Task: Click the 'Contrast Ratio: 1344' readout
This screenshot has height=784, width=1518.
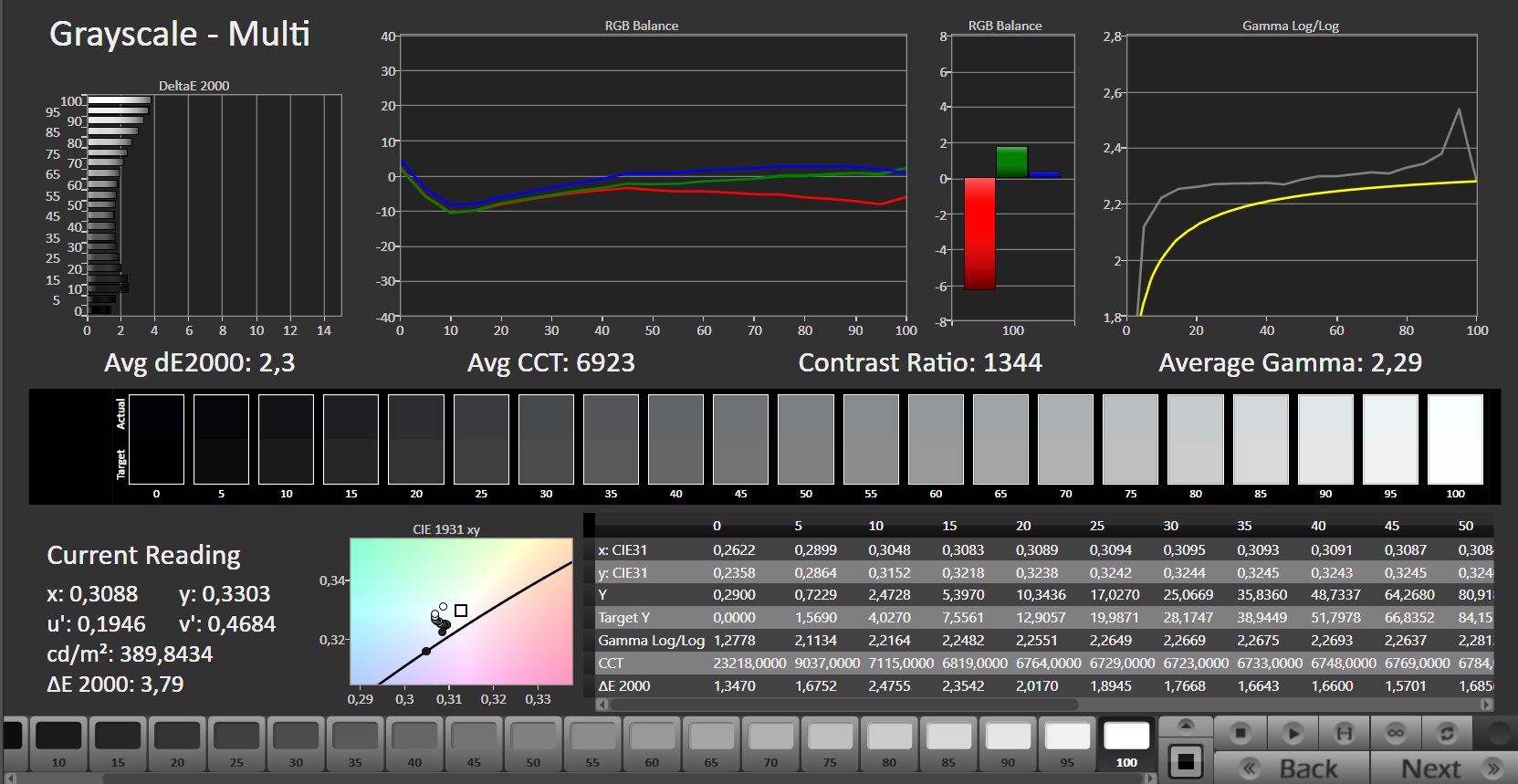Action: [920, 363]
